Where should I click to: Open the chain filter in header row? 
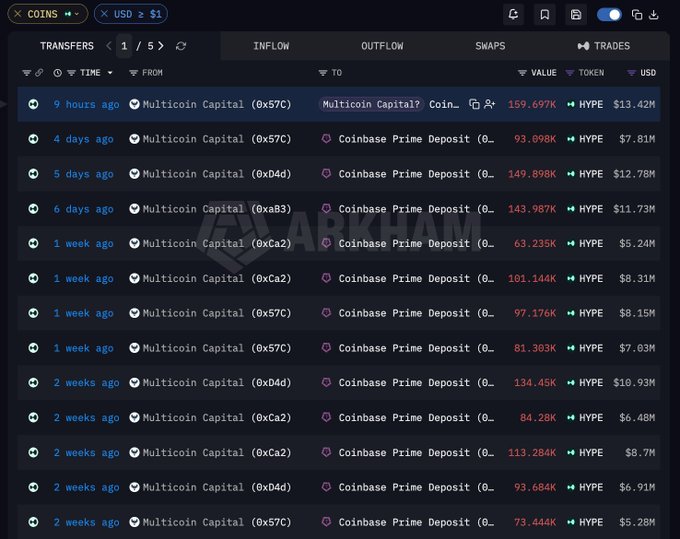(26, 72)
